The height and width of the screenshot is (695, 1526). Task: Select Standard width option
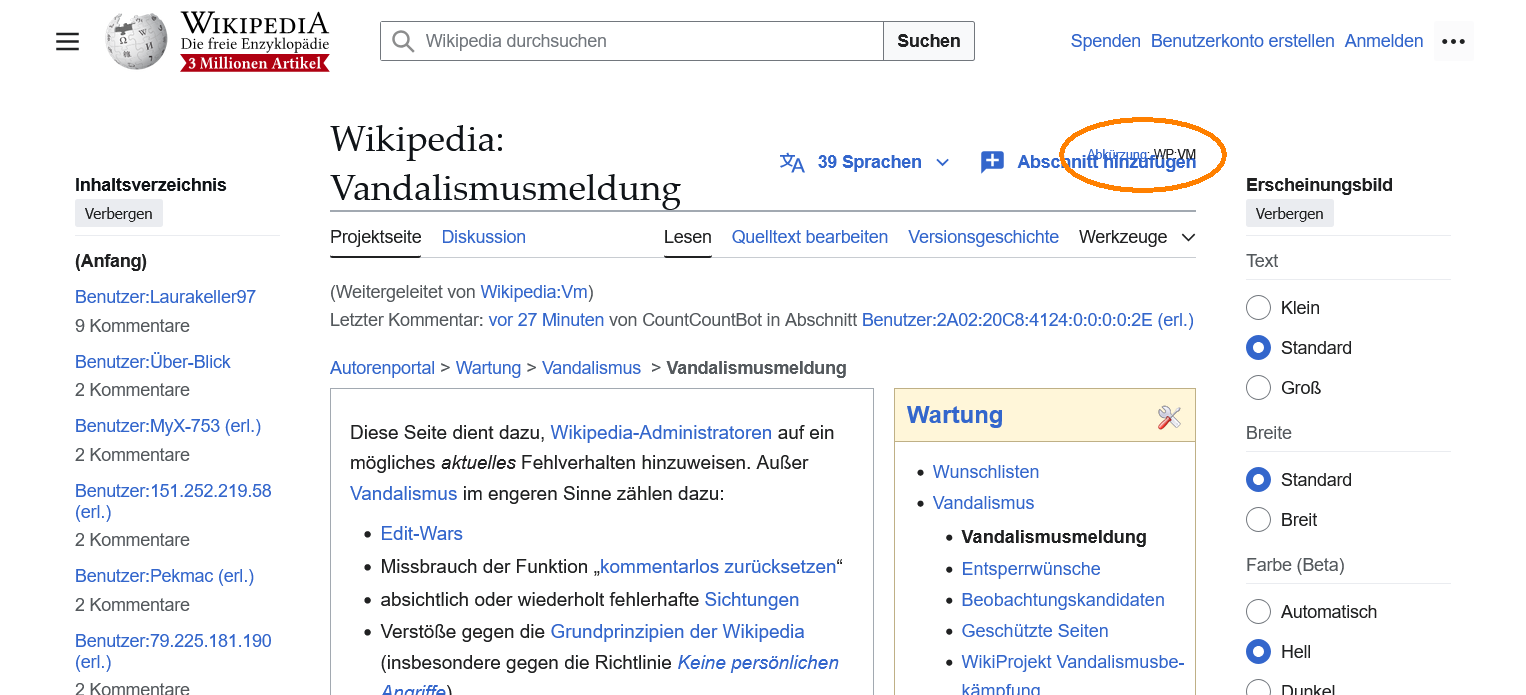[x=1258, y=480]
